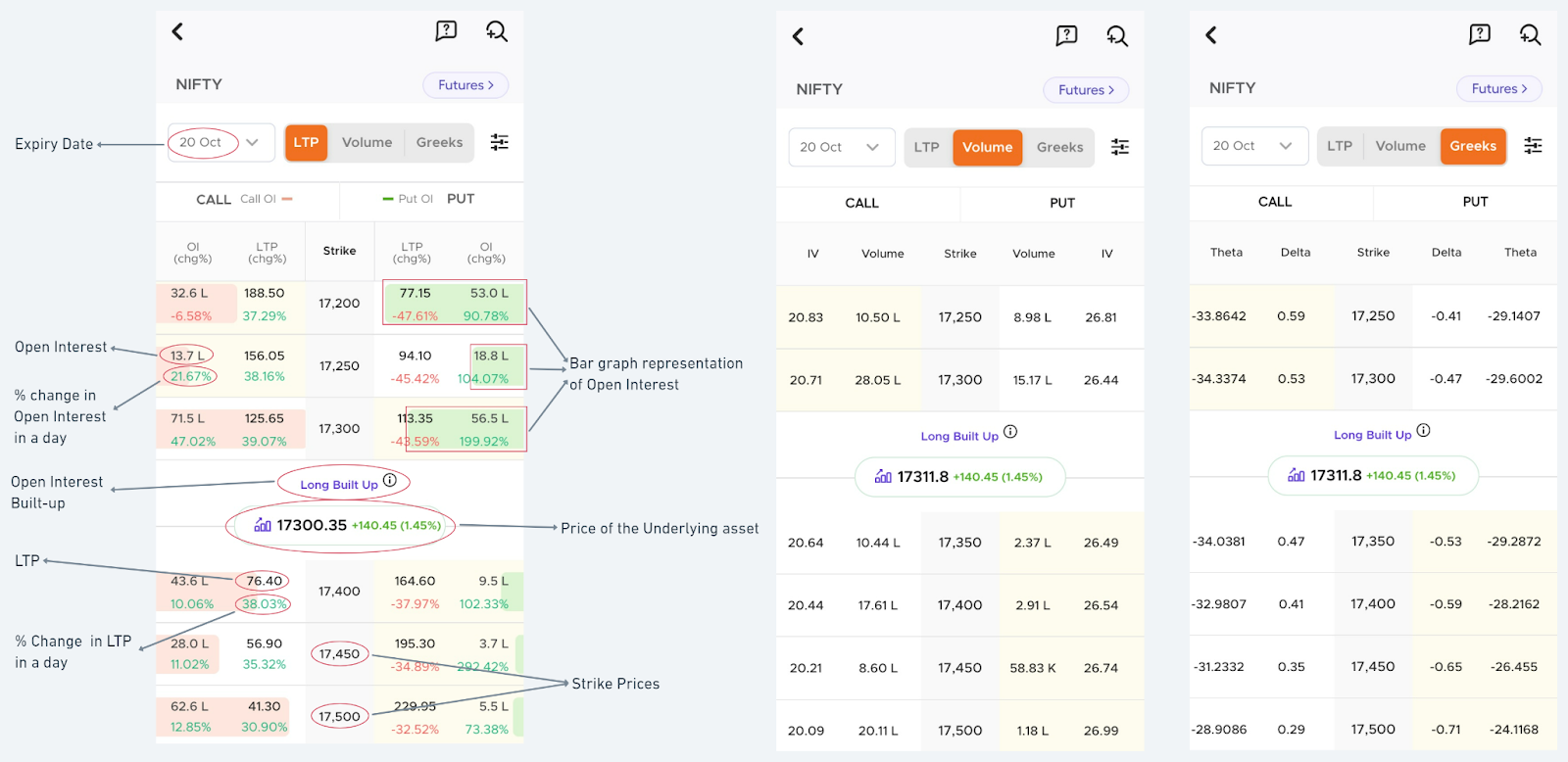Viewport: 1568px width, 762px height.
Task: Click put OI 56.5 L cell
Action: 489,418
